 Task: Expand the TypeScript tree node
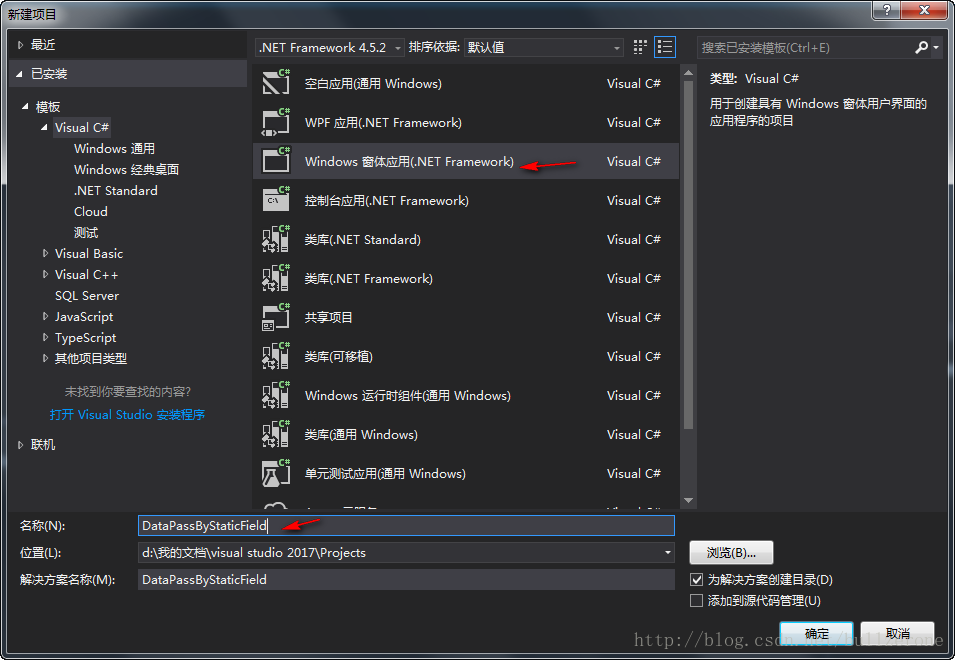point(45,337)
